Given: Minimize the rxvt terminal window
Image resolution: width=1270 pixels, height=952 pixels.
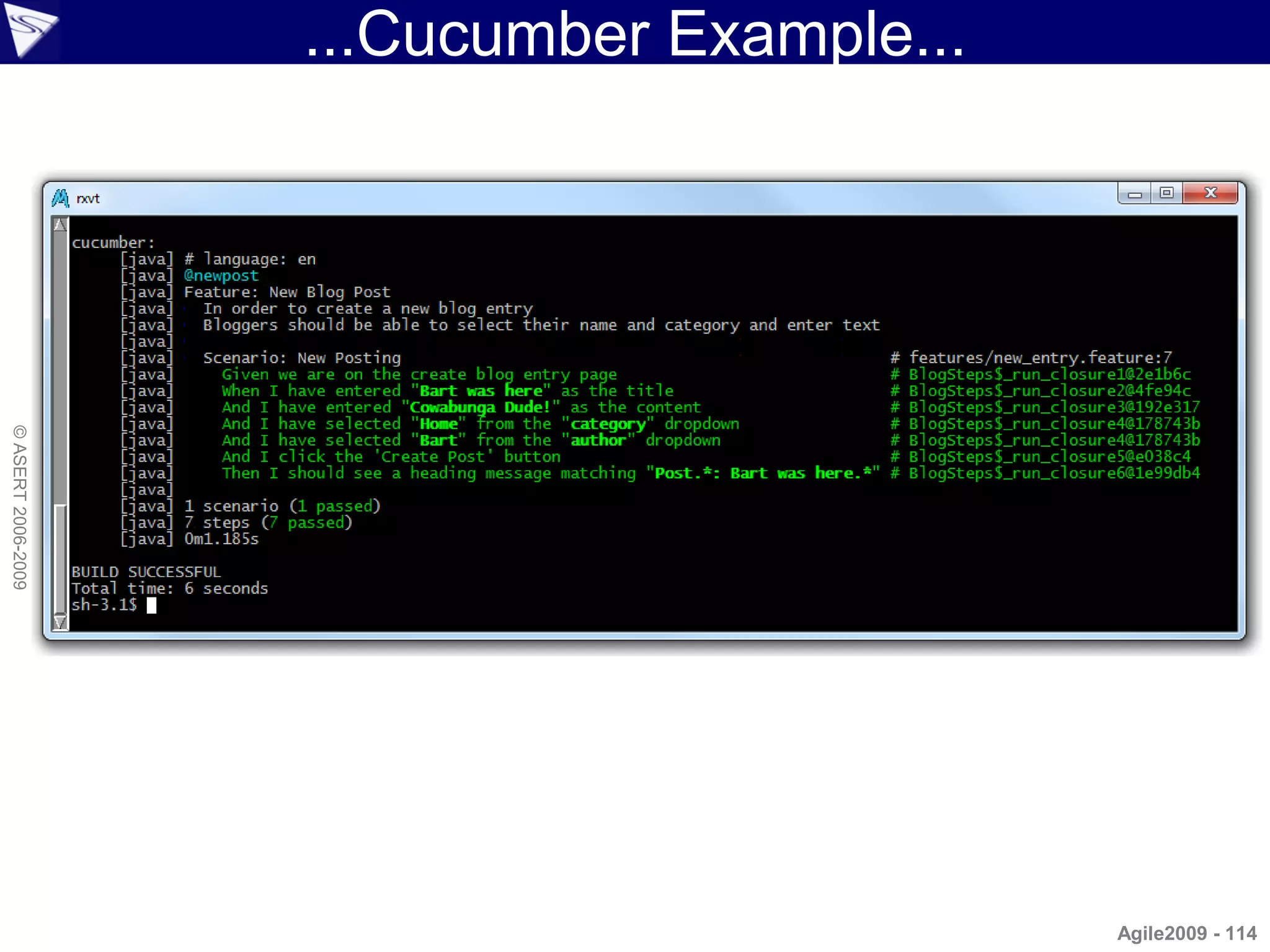Looking at the screenshot, I should pos(1135,193).
